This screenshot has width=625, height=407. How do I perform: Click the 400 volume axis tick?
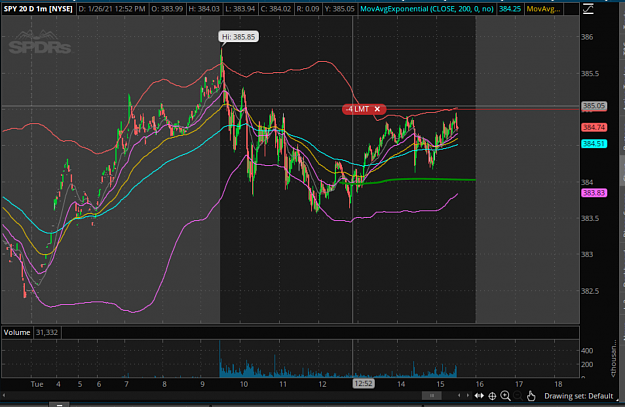(587, 351)
